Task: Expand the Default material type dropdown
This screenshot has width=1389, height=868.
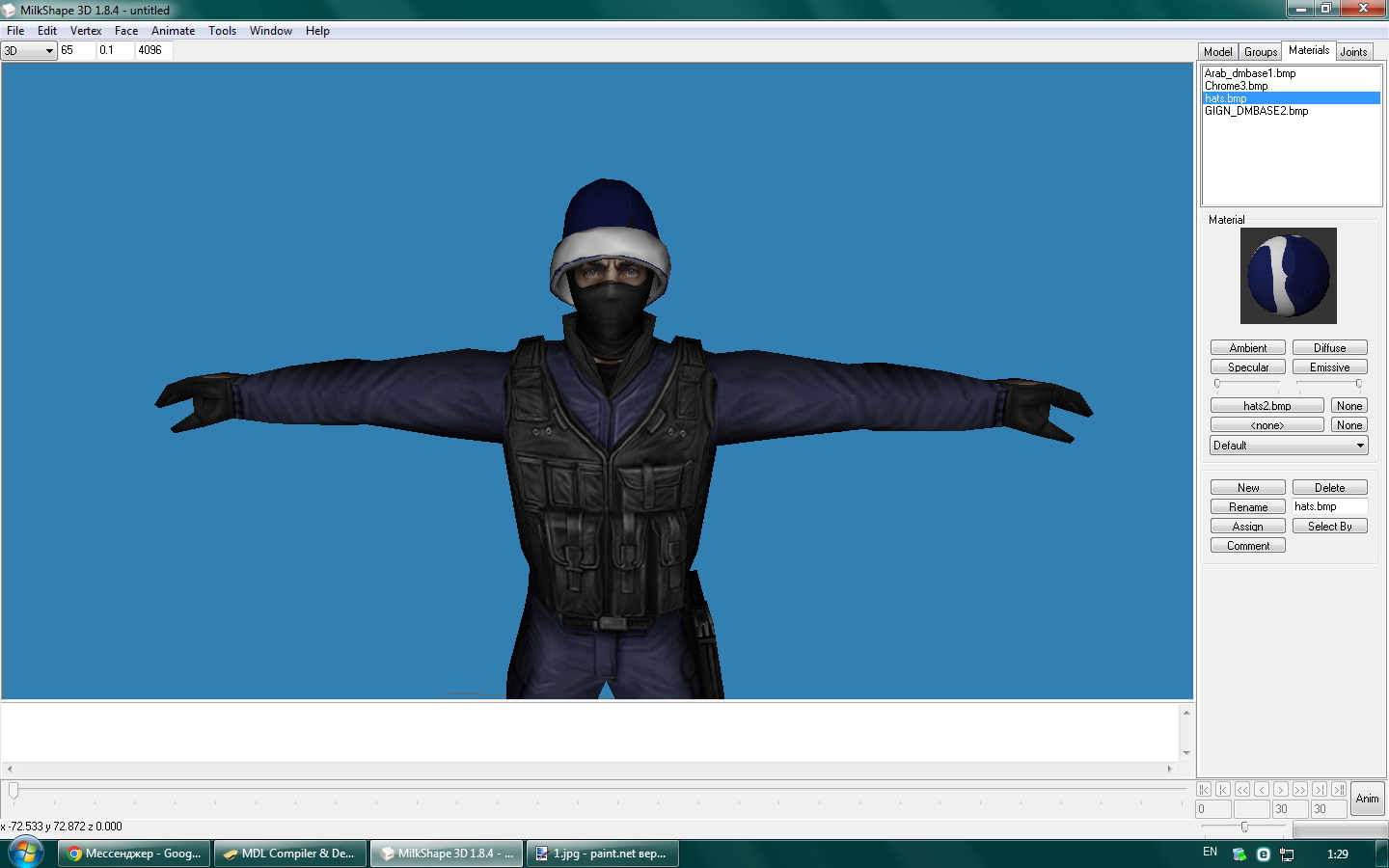Action: [x=1289, y=446]
